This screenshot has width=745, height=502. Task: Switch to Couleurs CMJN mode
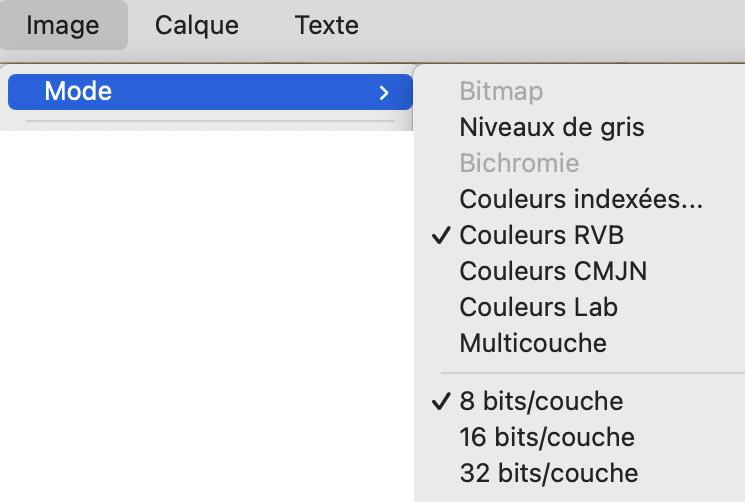point(553,271)
